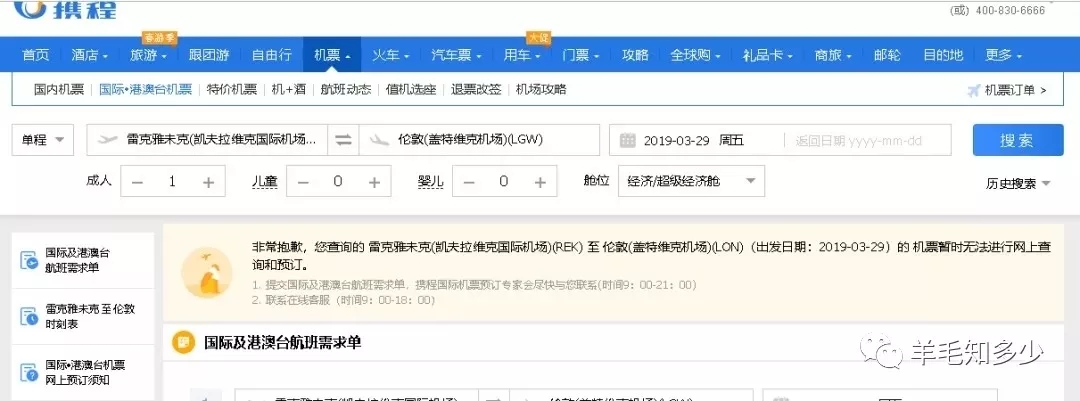Open 机+酒 sub-navigation link
The width and height of the screenshot is (1080, 401).
pyautogui.click(x=289, y=90)
